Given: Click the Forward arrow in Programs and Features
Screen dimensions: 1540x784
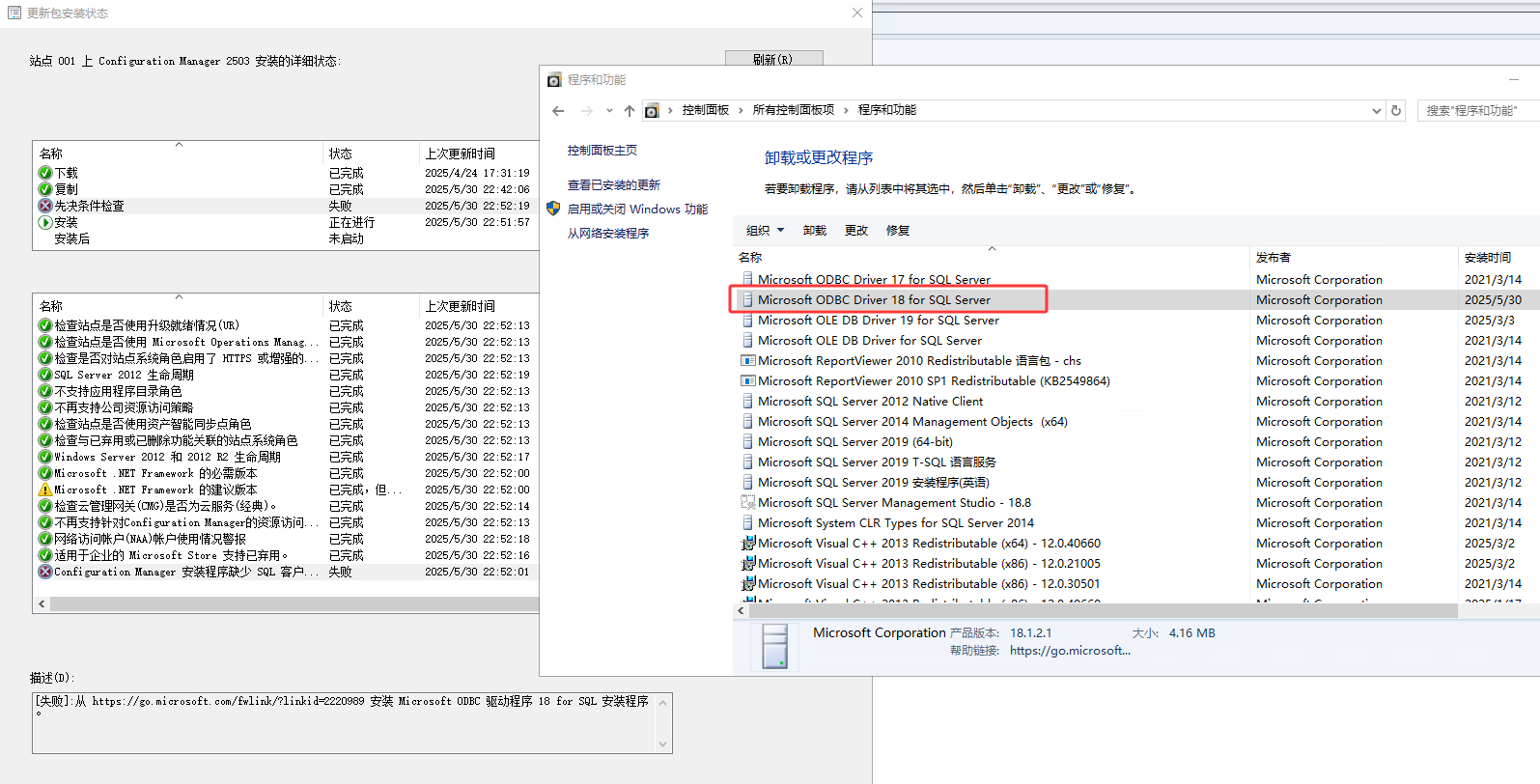Looking at the screenshot, I should point(586,111).
